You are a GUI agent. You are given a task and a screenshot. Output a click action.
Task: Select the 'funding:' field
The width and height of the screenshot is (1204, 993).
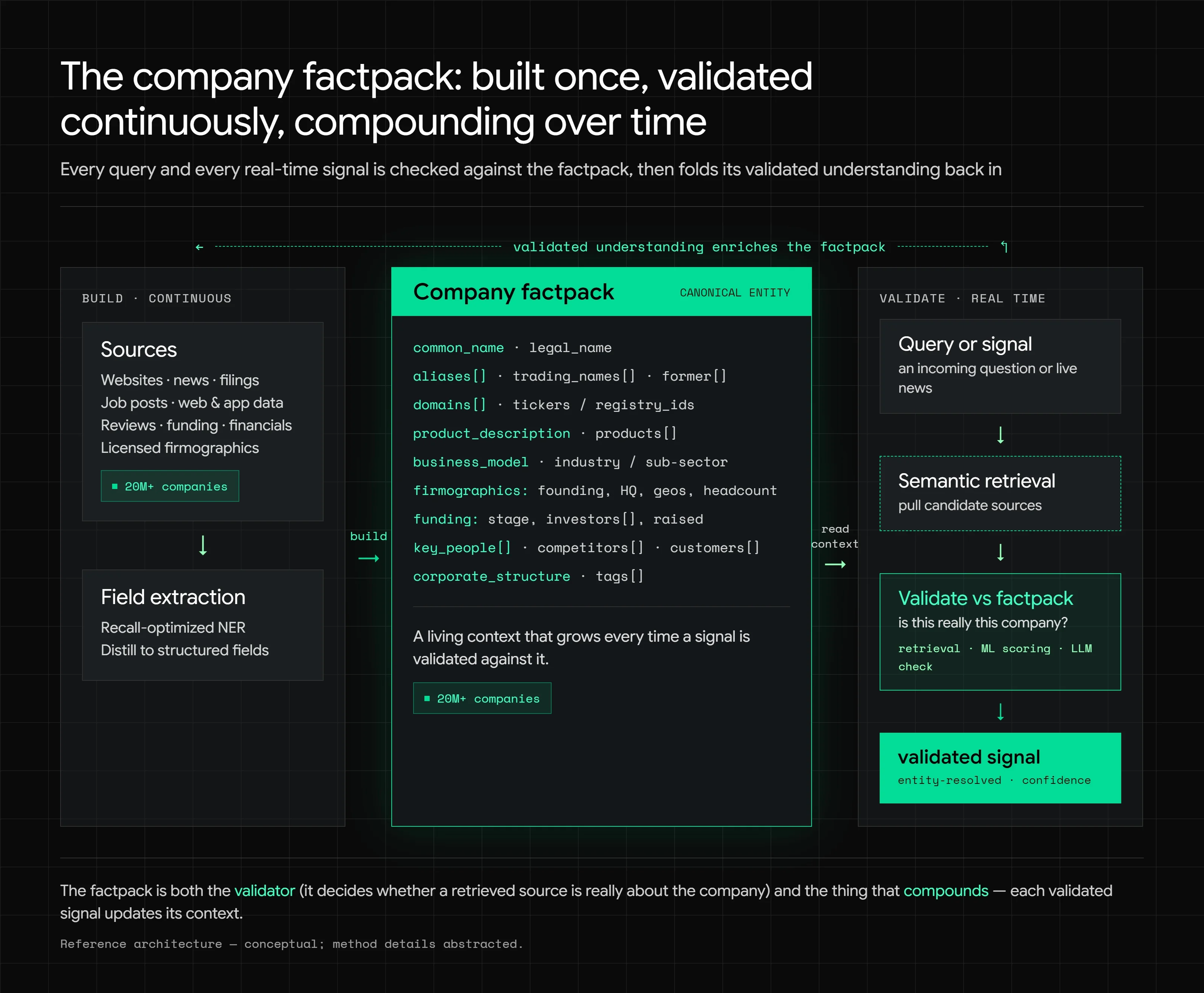click(446, 519)
